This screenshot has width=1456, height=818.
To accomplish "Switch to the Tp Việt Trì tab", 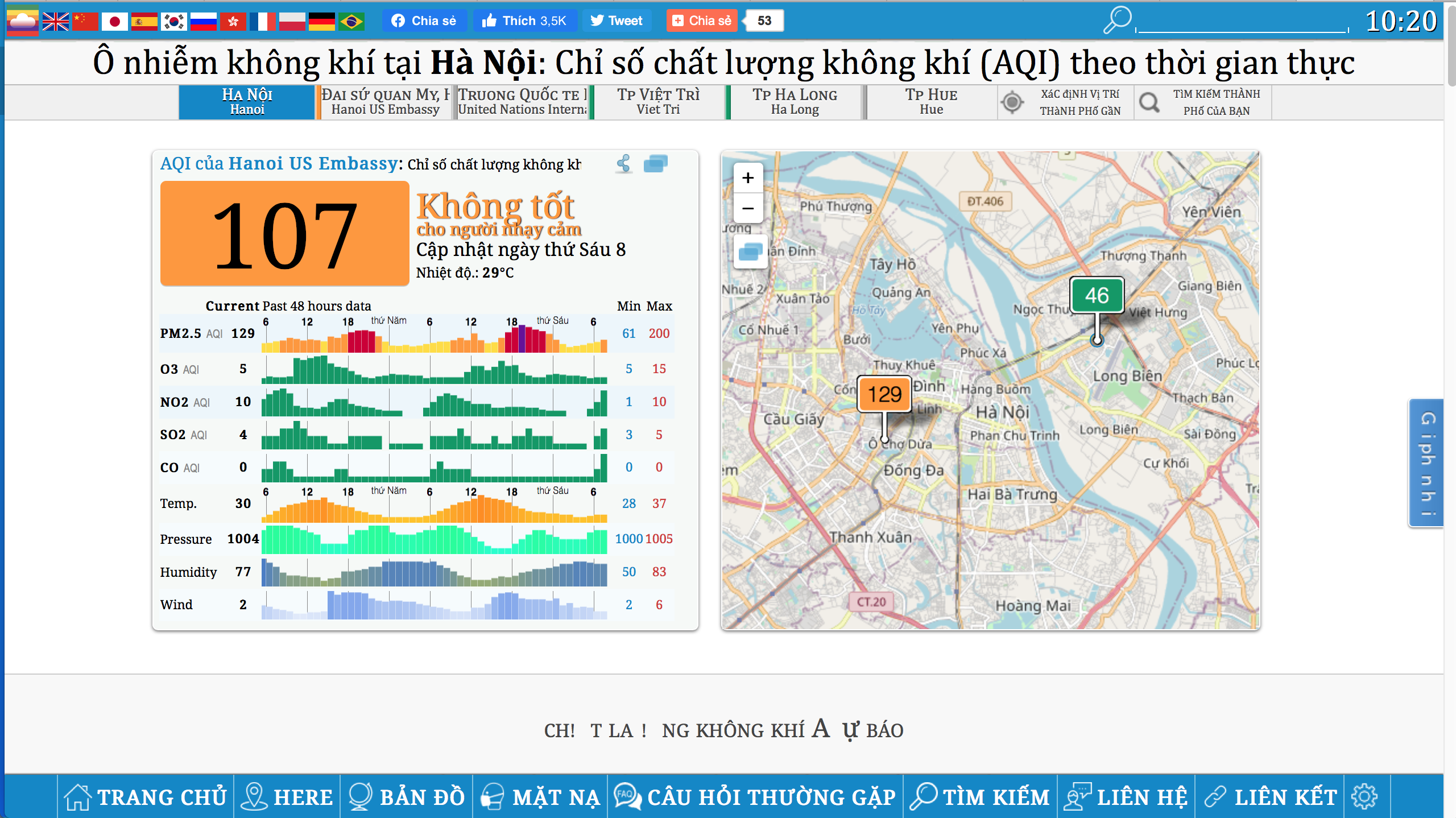I will coord(658,102).
